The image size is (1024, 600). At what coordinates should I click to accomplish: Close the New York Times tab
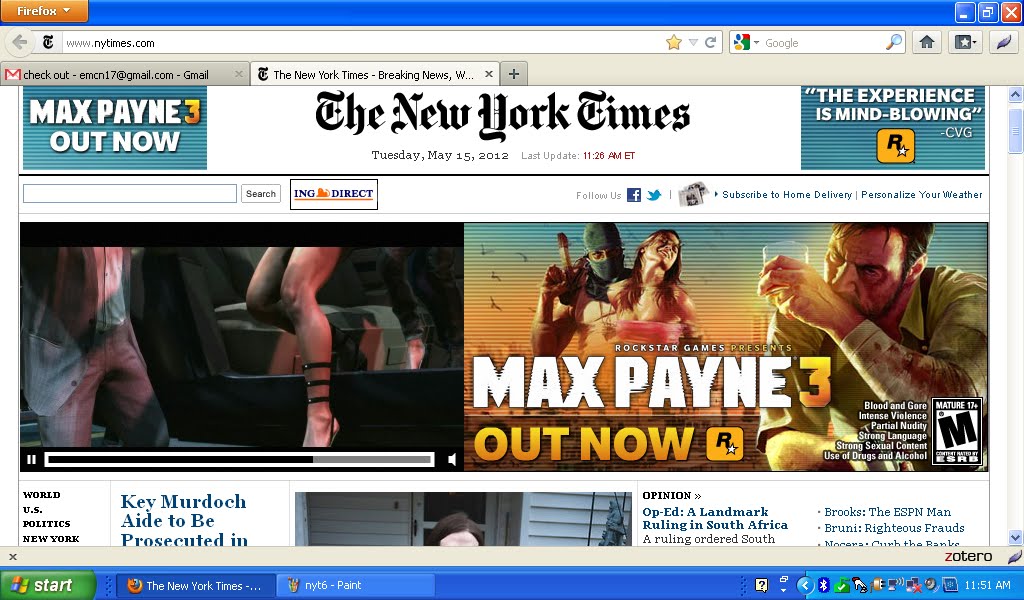pos(488,74)
